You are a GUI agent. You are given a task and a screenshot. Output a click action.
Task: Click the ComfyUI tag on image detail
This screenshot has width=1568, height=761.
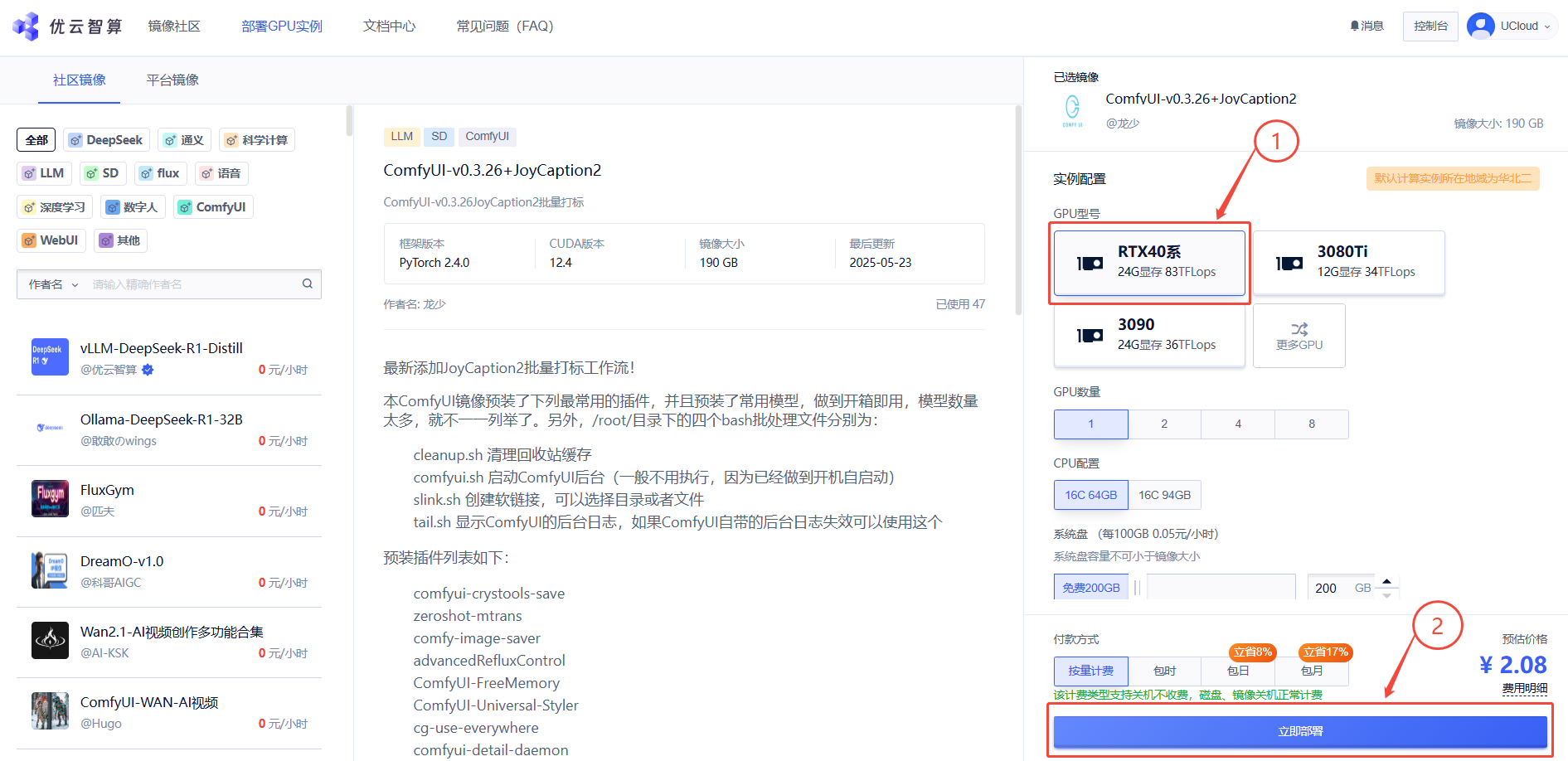tap(488, 136)
